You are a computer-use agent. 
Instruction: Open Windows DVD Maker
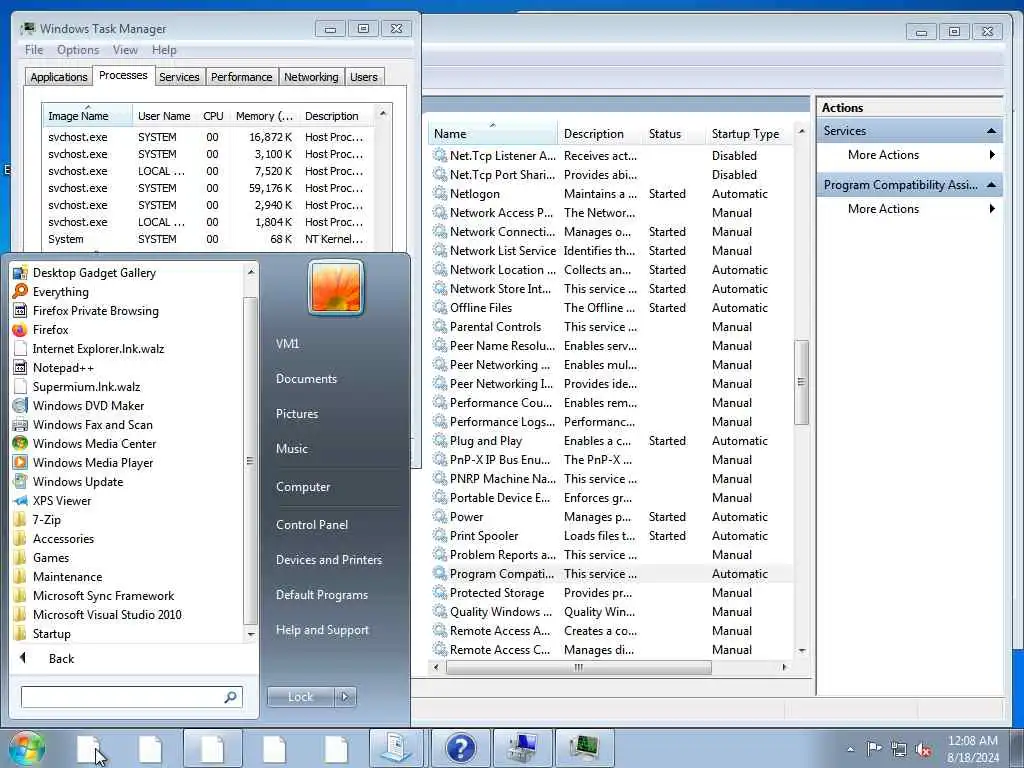[x=88, y=406]
